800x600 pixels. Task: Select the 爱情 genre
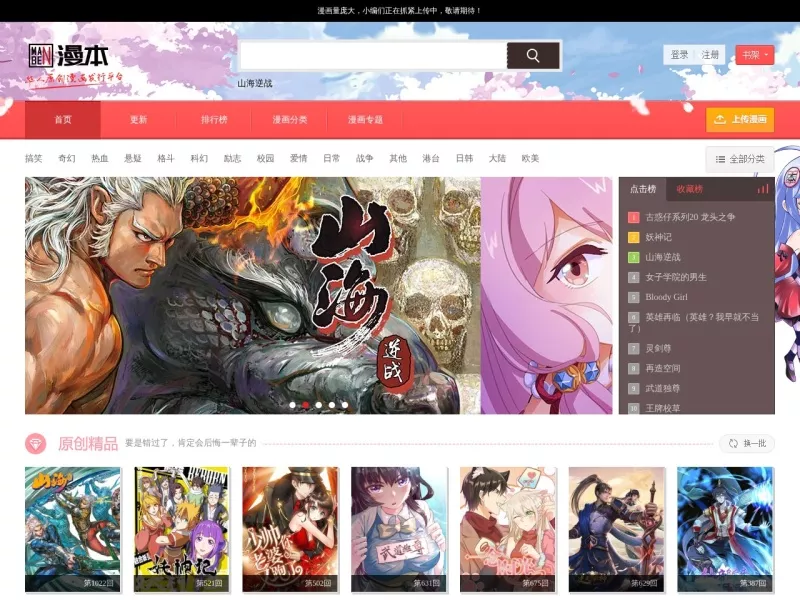(x=298, y=158)
